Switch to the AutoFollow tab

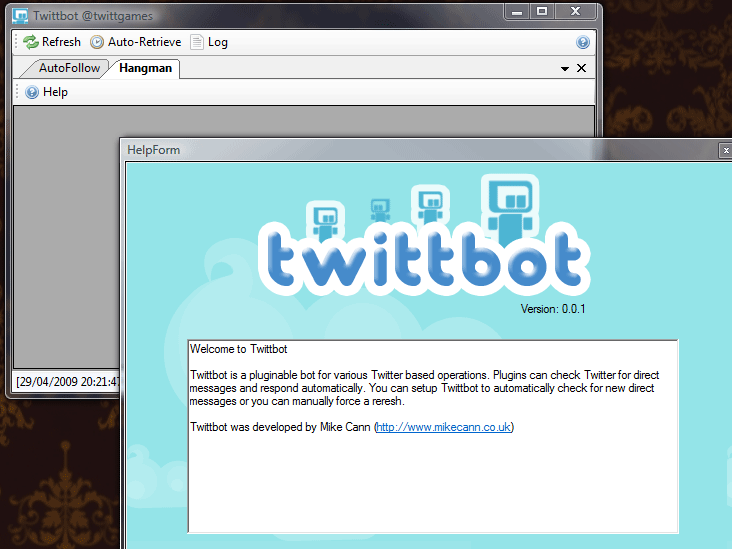pyautogui.click(x=69, y=68)
